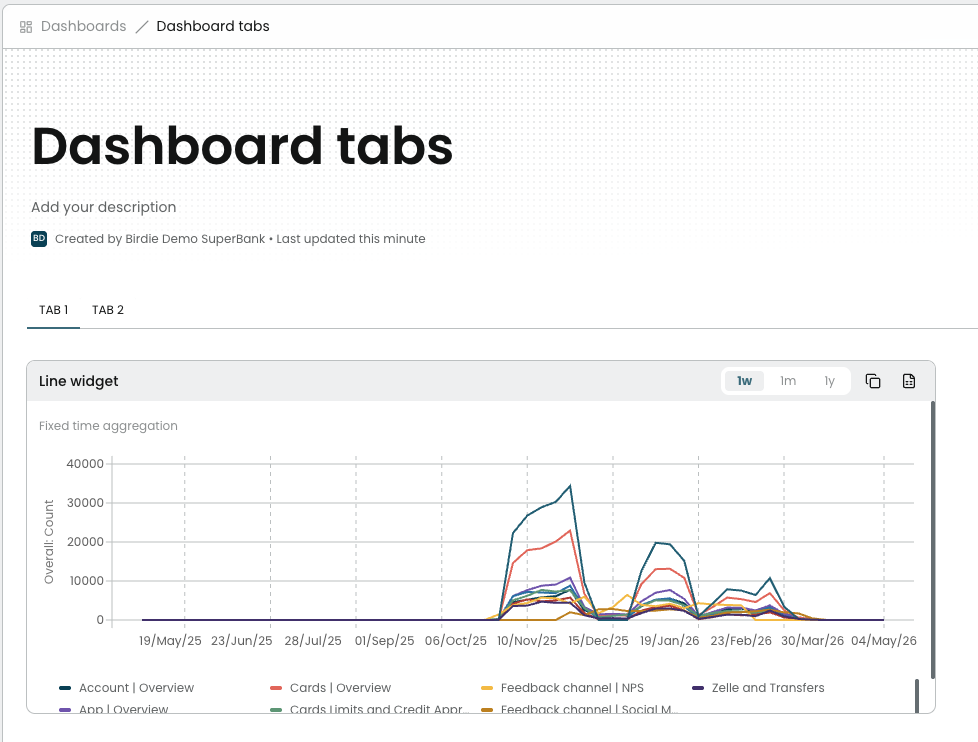Image resolution: width=978 pixels, height=742 pixels.
Task: Switch to TAB 1
Action: pos(54,310)
